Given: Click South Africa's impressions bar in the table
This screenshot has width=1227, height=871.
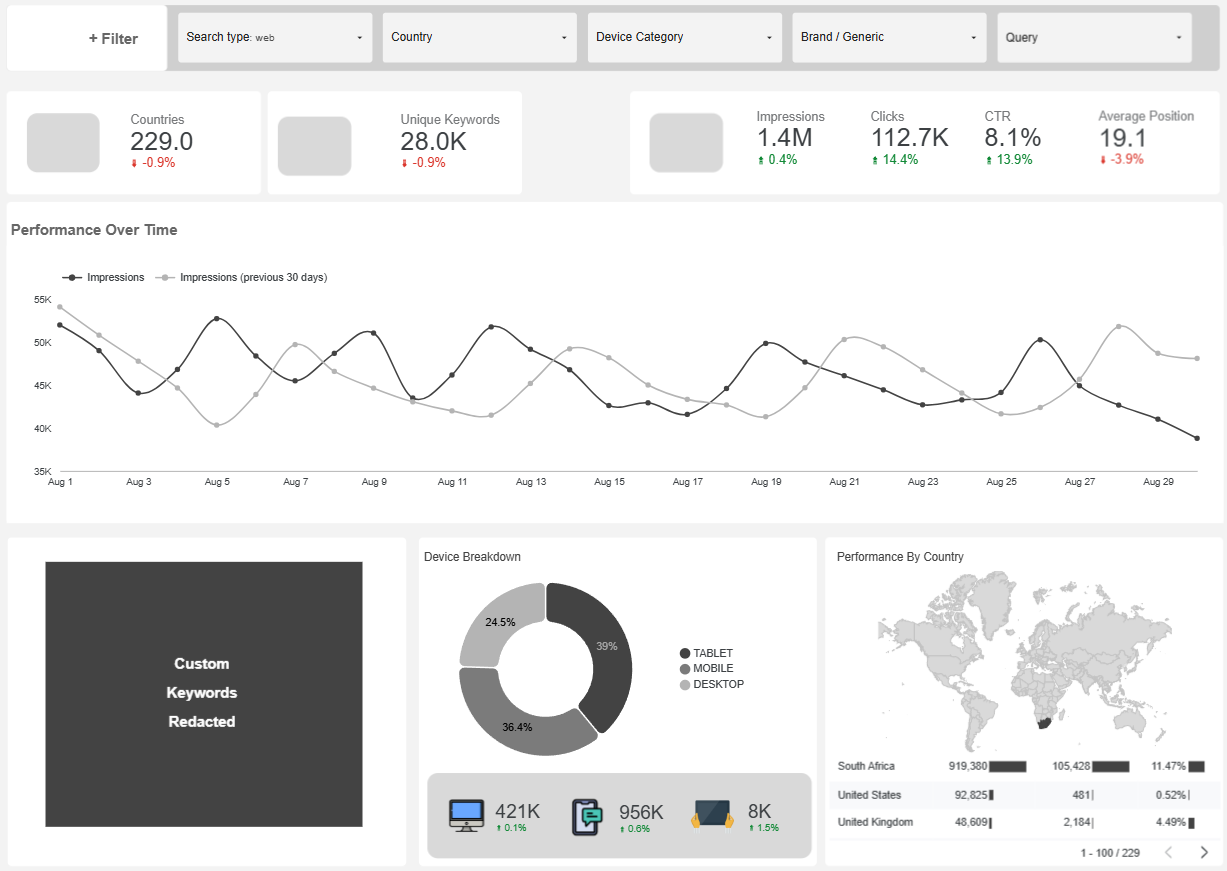Looking at the screenshot, I should pos(1007,766).
